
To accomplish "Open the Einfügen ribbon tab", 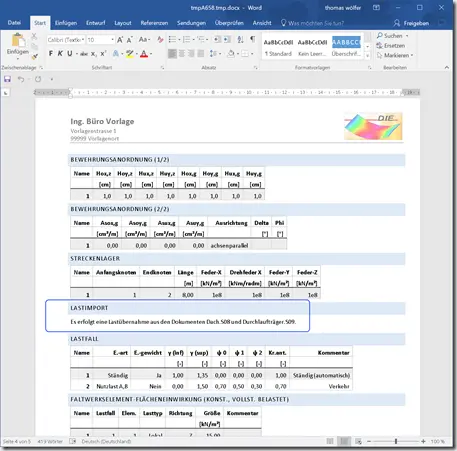I will tap(66, 23).
